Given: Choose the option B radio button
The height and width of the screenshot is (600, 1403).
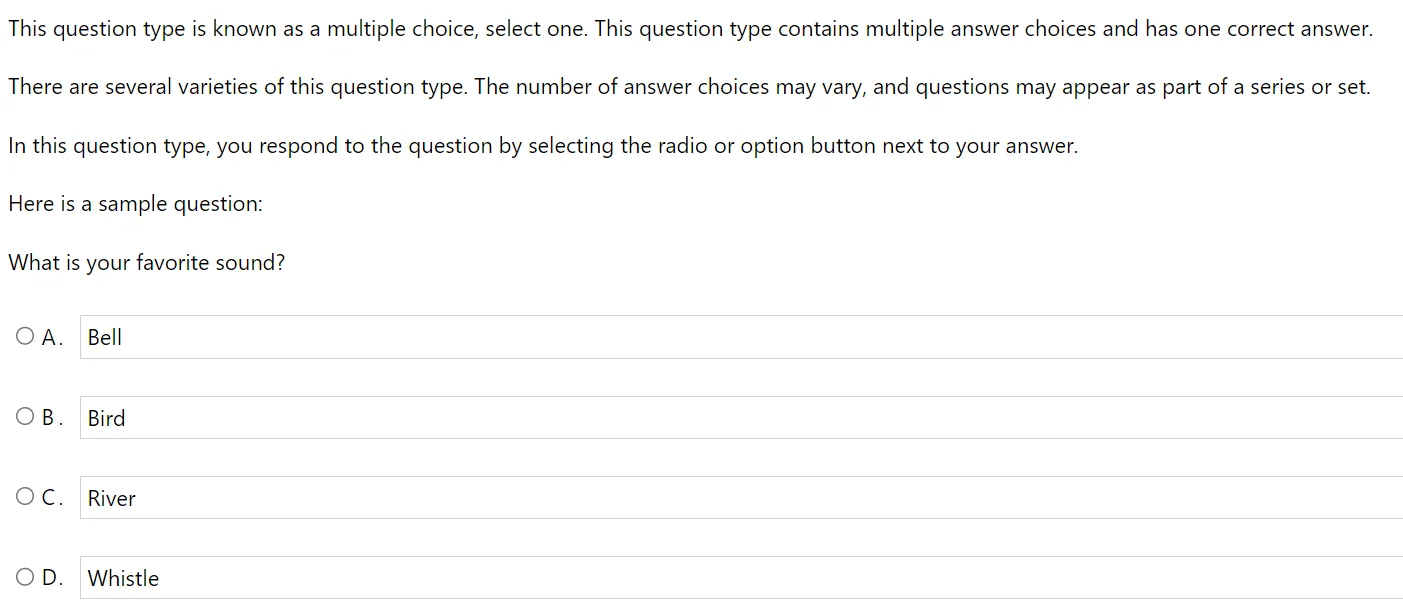Looking at the screenshot, I should click(x=25, y=418).
